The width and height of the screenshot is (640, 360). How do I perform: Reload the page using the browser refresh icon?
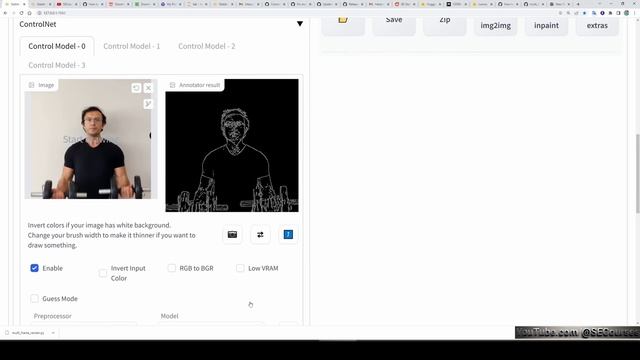(21, 13)
